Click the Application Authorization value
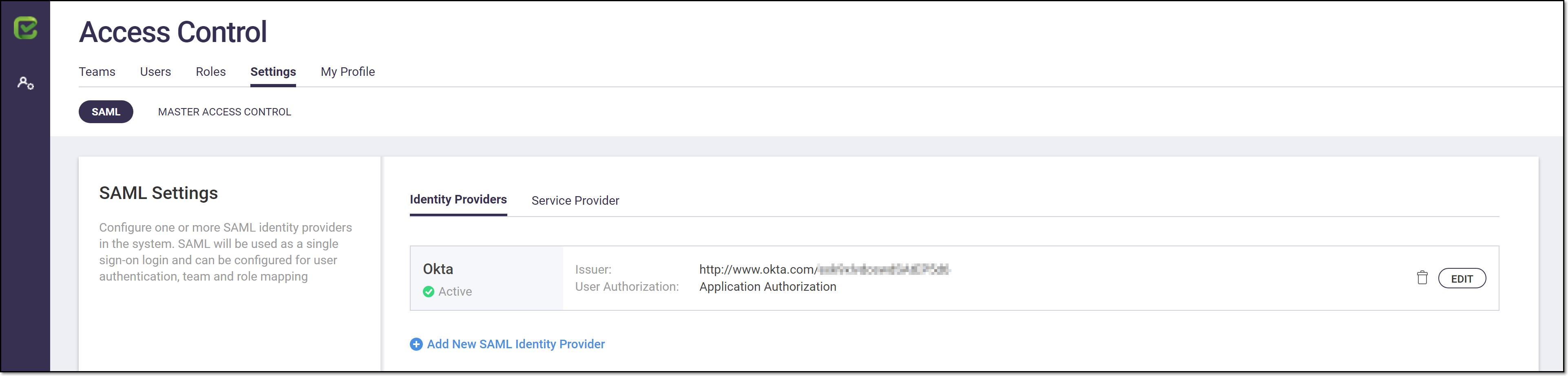 [x=767, y=287]
